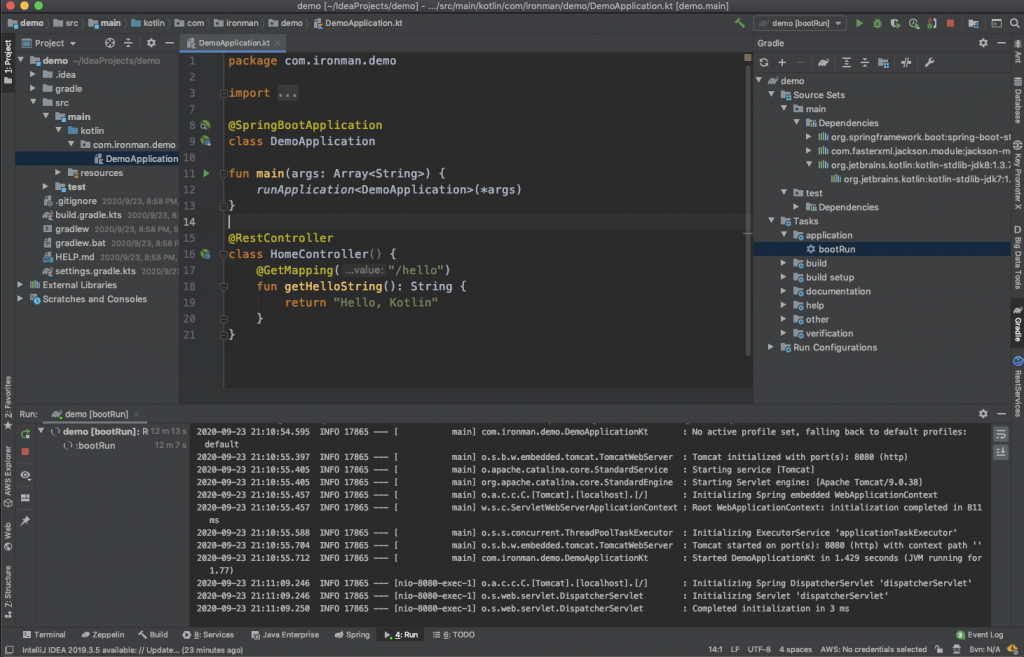Select the bootRun task in the Gradle tree
1024x657 pixels.
(x=836, y=249)
